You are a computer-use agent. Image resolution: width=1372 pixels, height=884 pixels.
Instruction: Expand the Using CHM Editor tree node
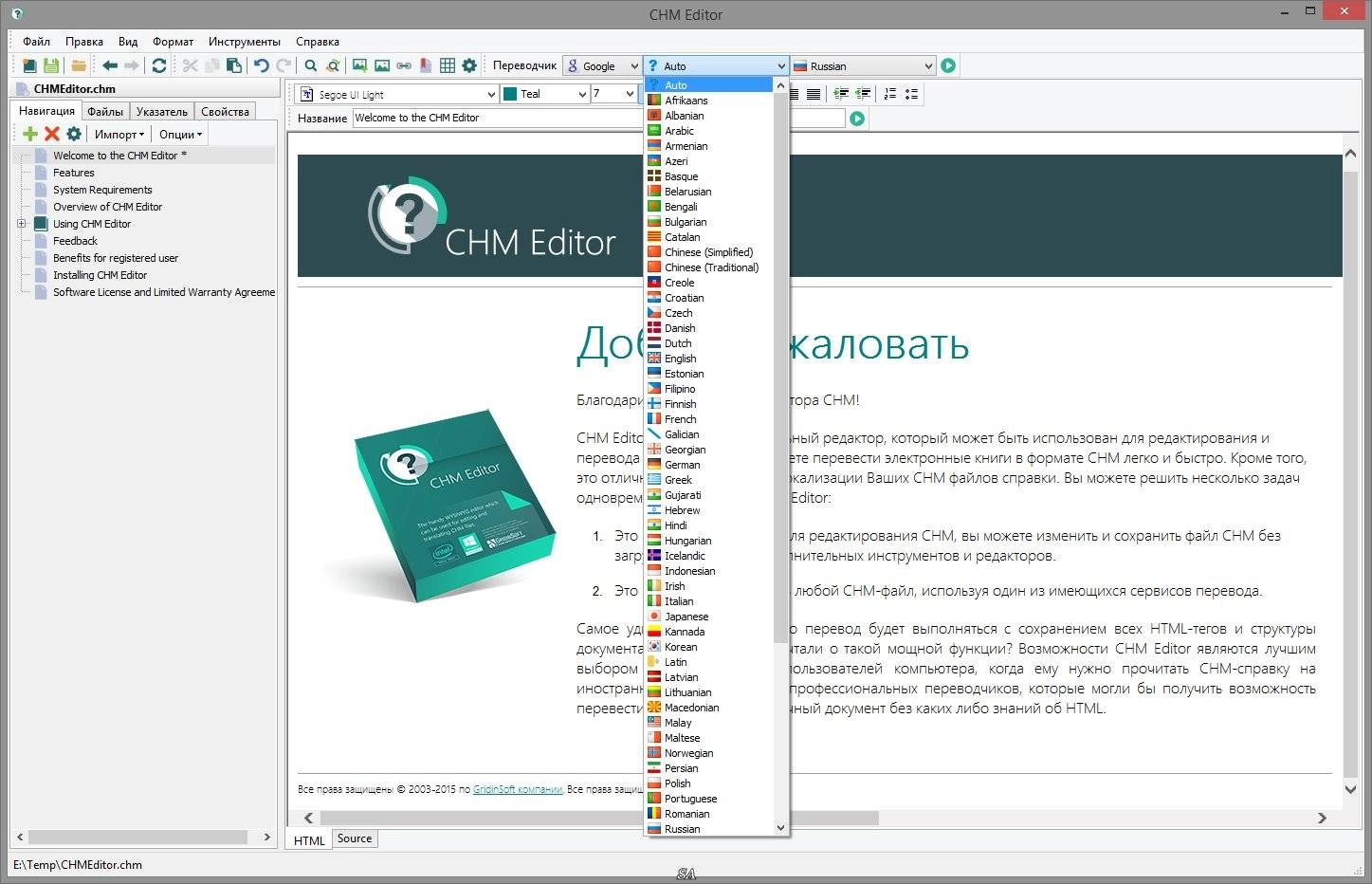click(x=21, y=224)
